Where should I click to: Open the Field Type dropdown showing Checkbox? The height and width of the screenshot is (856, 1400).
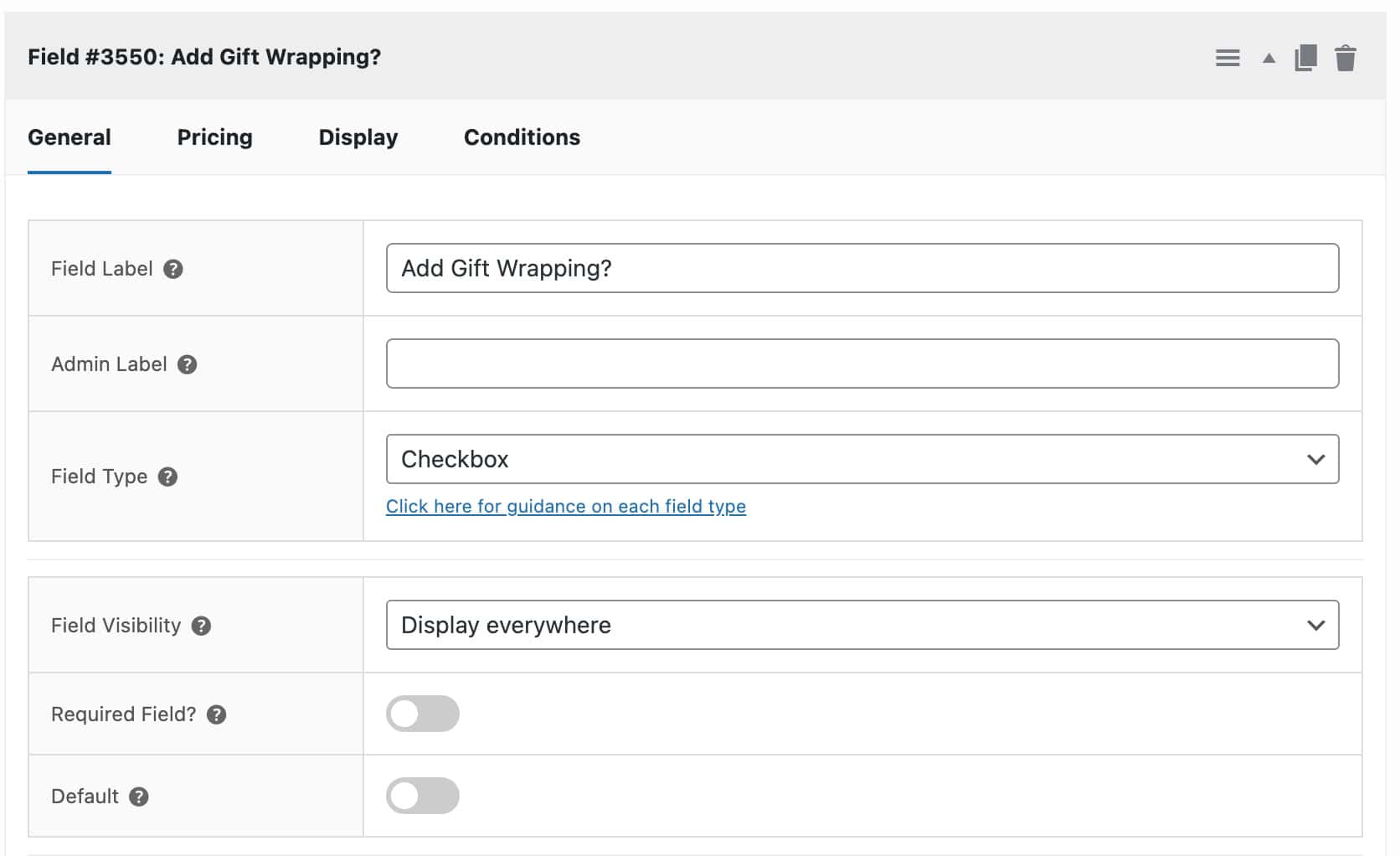pos(862,459)
